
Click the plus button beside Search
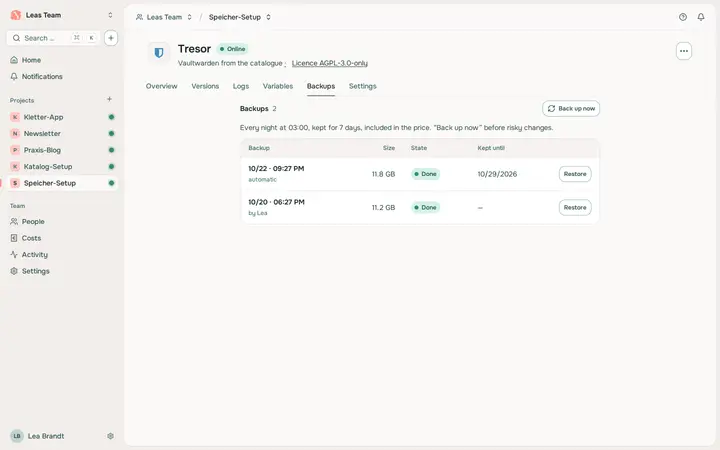point(111,38)
